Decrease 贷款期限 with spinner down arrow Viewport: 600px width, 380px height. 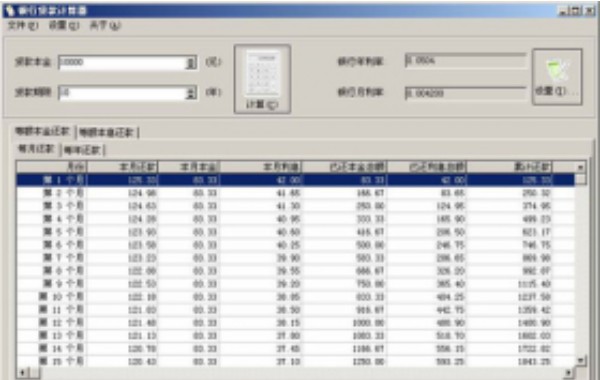tap(191, 96)
